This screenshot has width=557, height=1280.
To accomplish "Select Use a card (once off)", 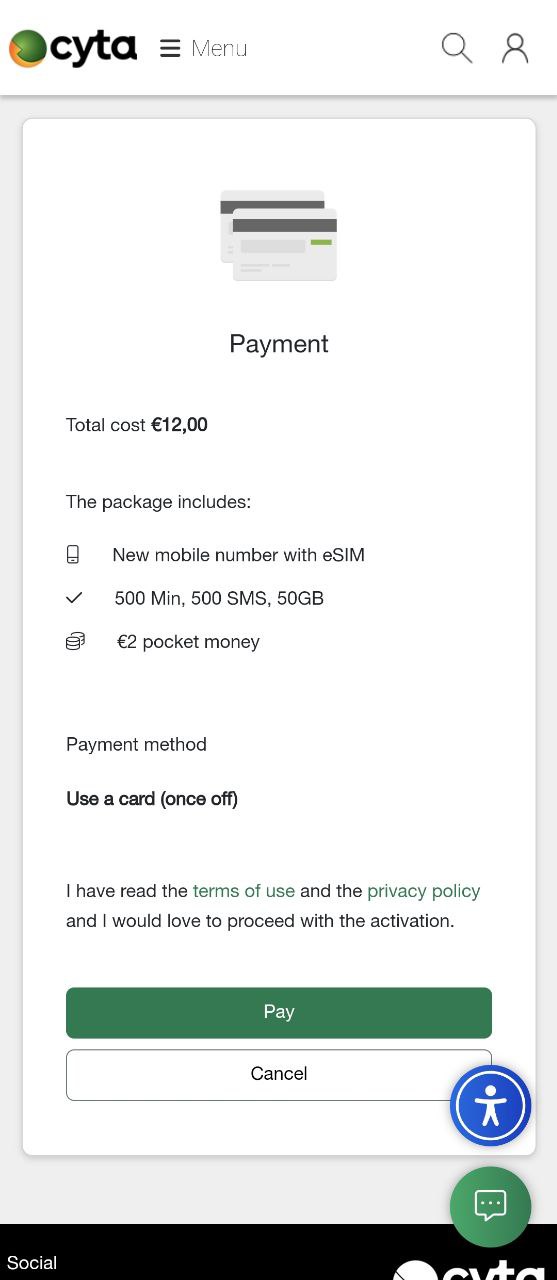I will (152, 799).
